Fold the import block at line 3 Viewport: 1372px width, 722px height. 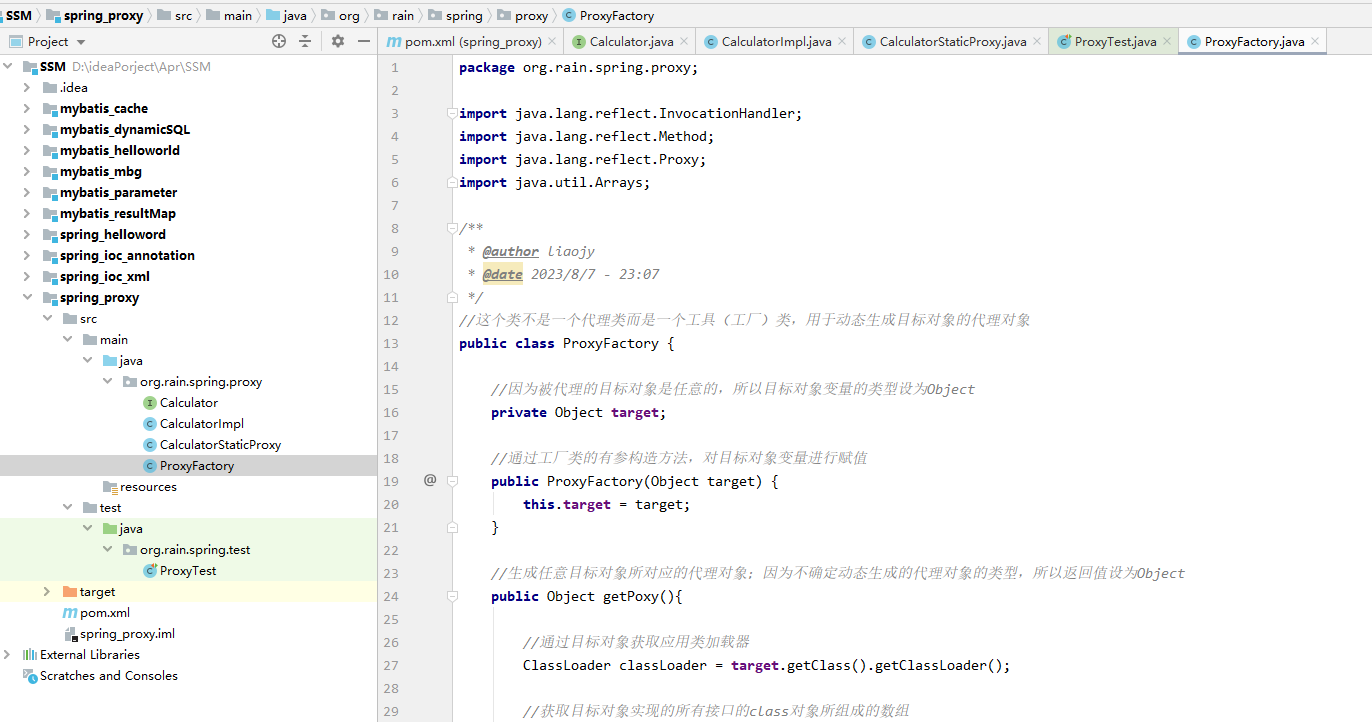click(x=452, y=113)
